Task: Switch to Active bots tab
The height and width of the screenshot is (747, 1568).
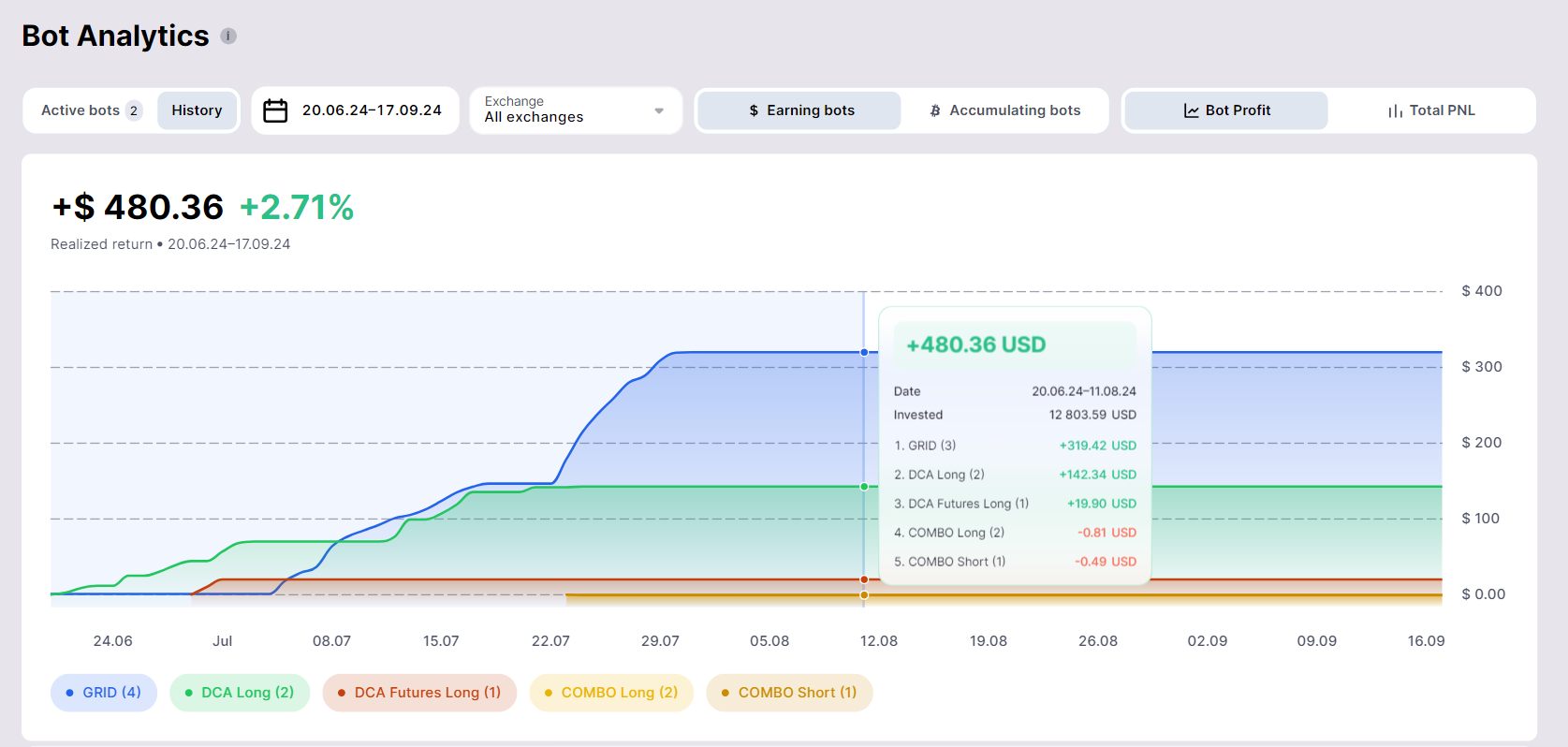Action: (x=91, y=110)
